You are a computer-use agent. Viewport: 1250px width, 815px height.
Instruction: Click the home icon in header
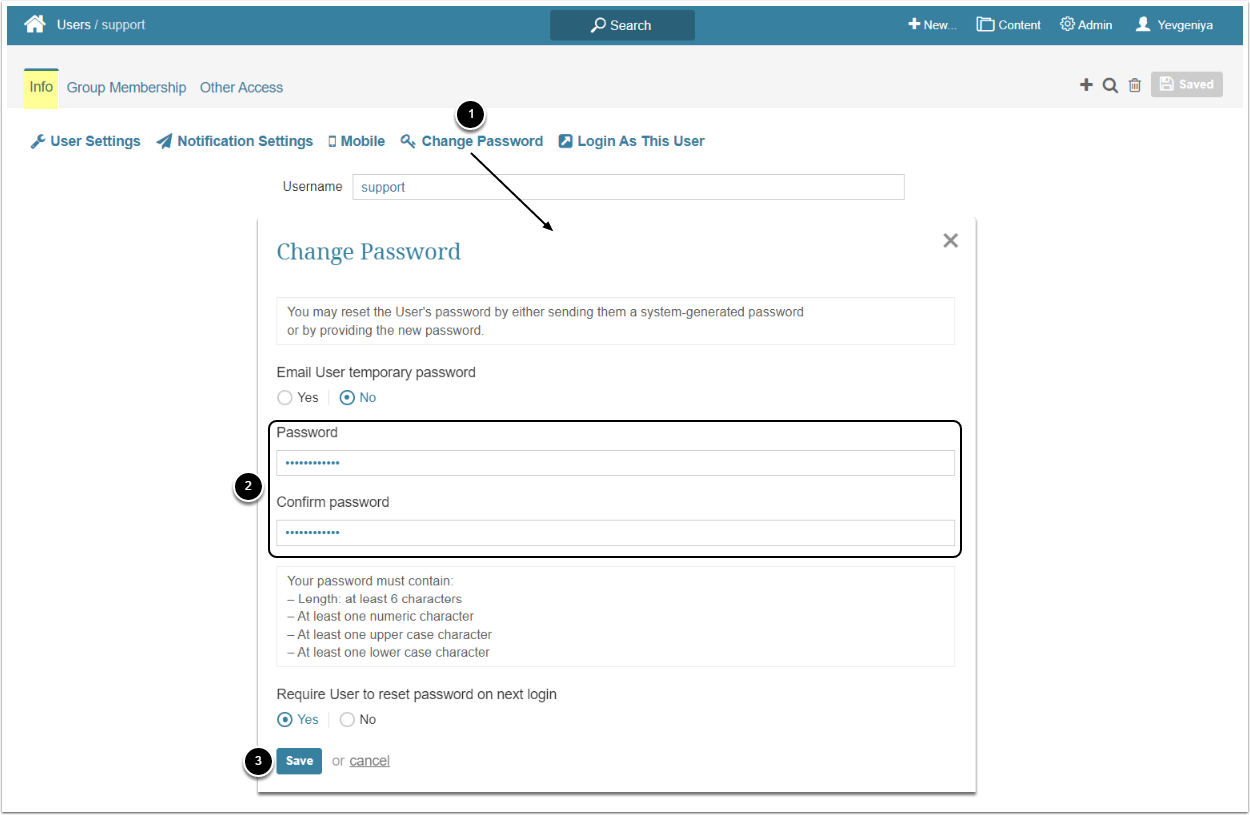tap(35, 24)
